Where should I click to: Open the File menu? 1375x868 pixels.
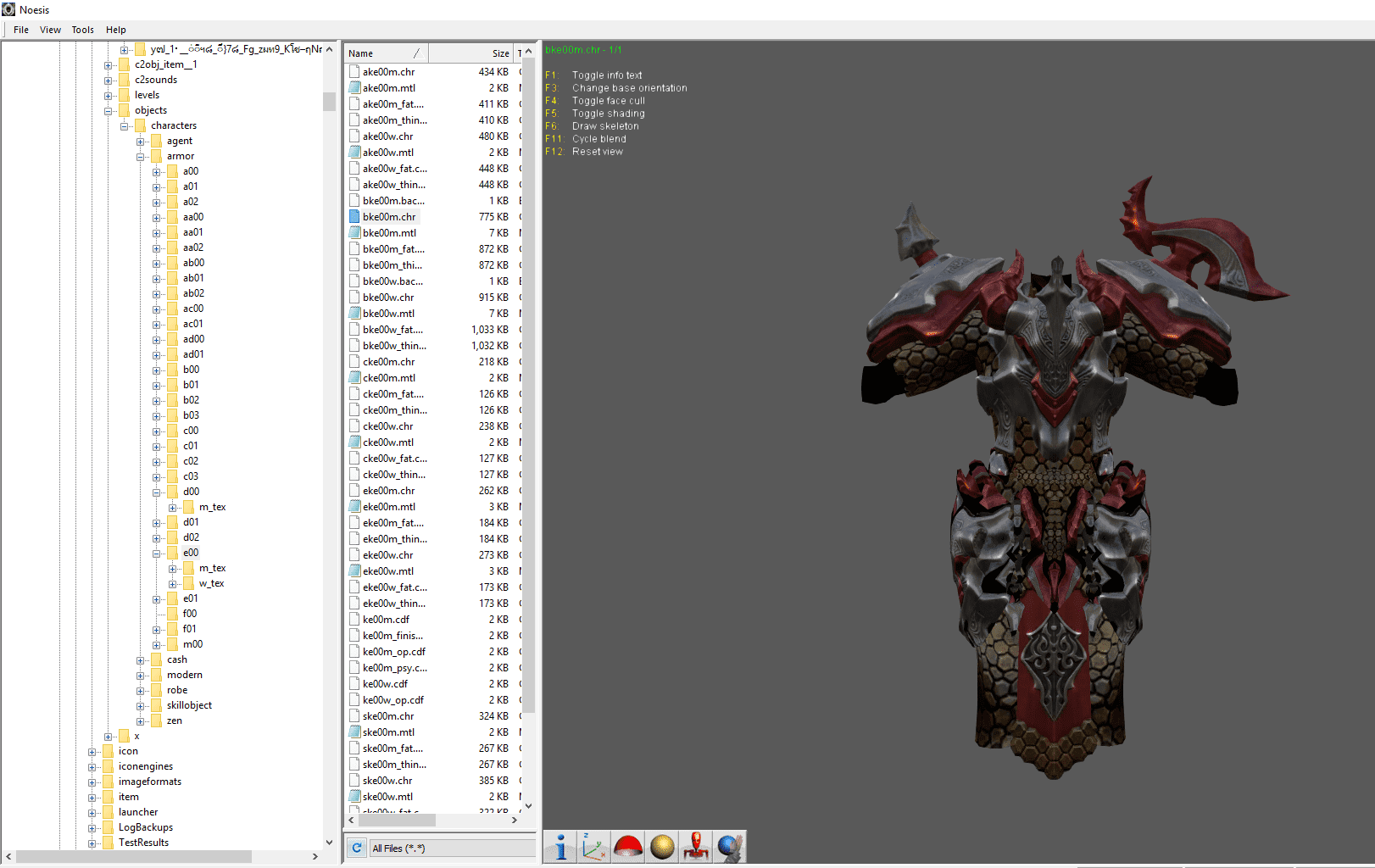[21, 30]
